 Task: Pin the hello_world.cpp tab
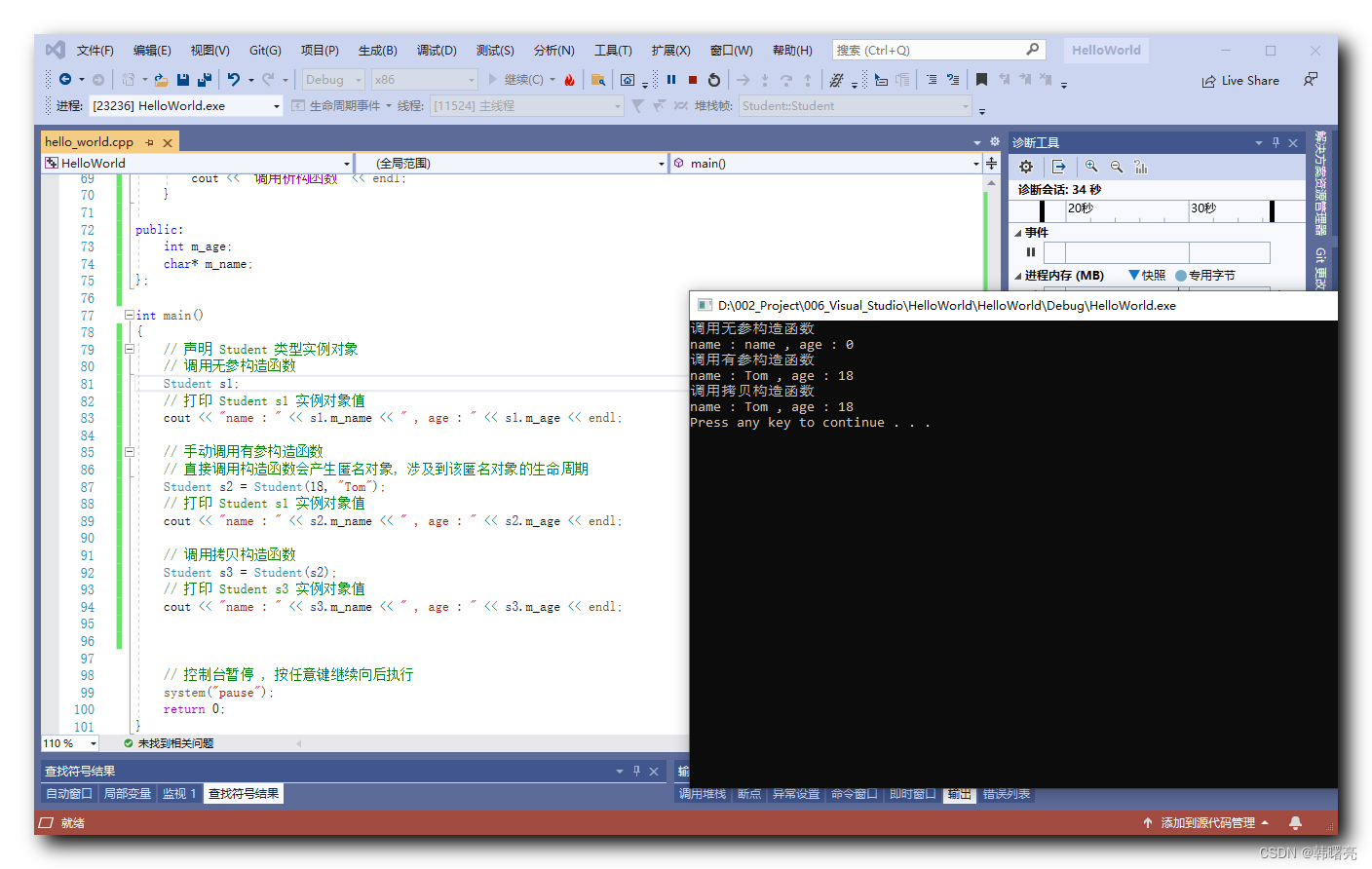click(x=149, y=142)
